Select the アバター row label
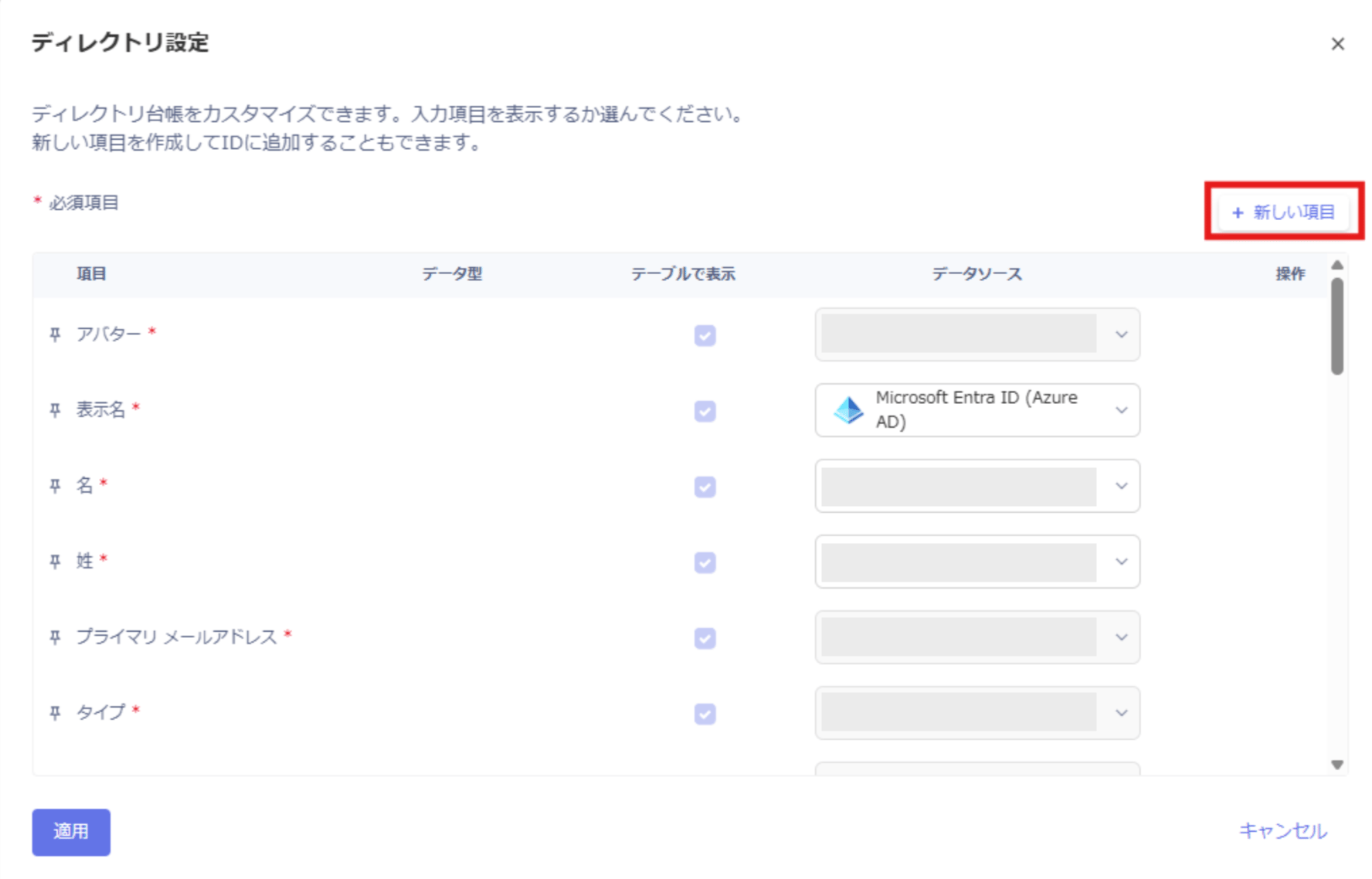Viewport: 1372px width, 879px height. (x=109, y=334)
